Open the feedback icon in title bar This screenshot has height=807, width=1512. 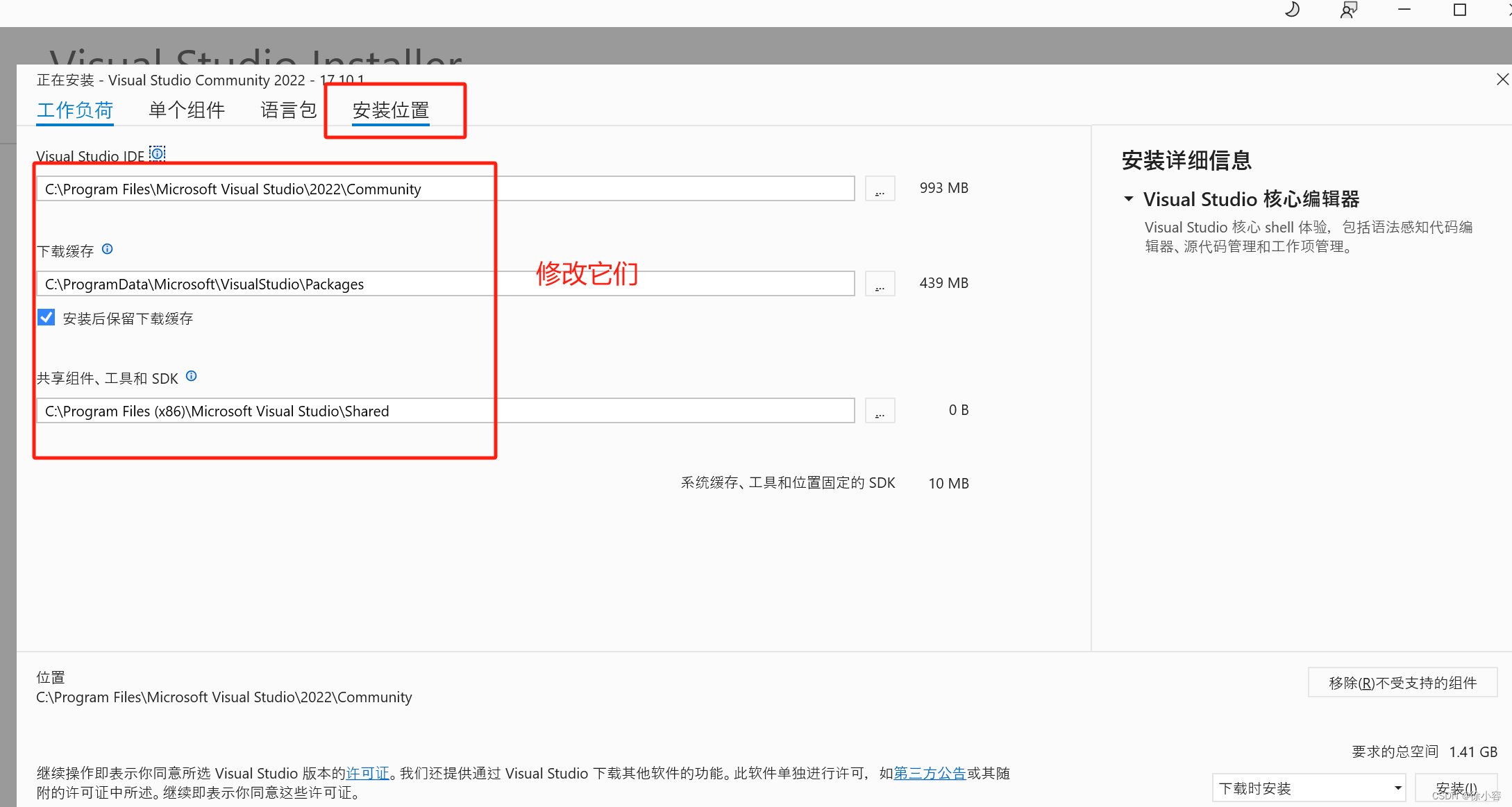1348,10
